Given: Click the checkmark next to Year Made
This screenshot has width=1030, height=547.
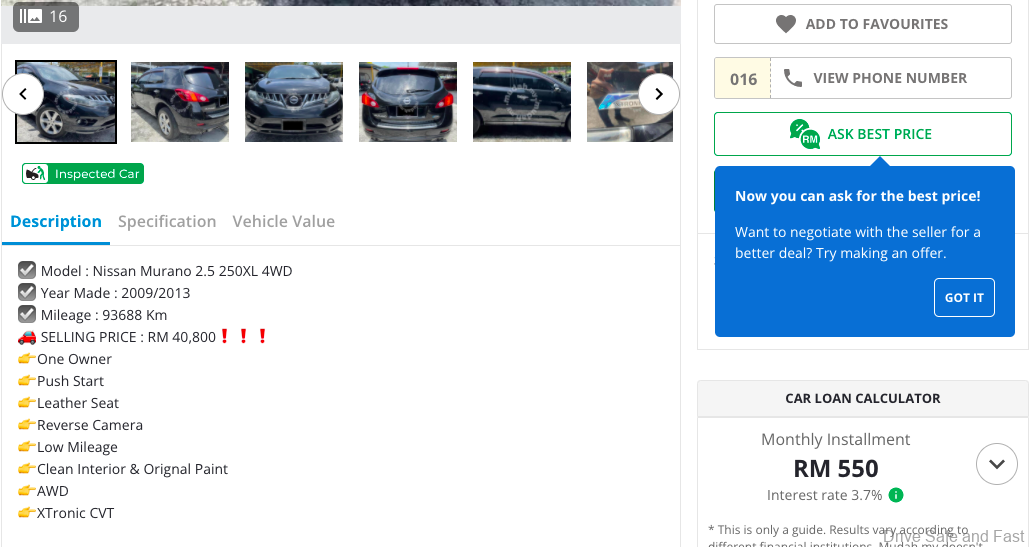Looking at the screenshot, I should click(x=27, y=293).
